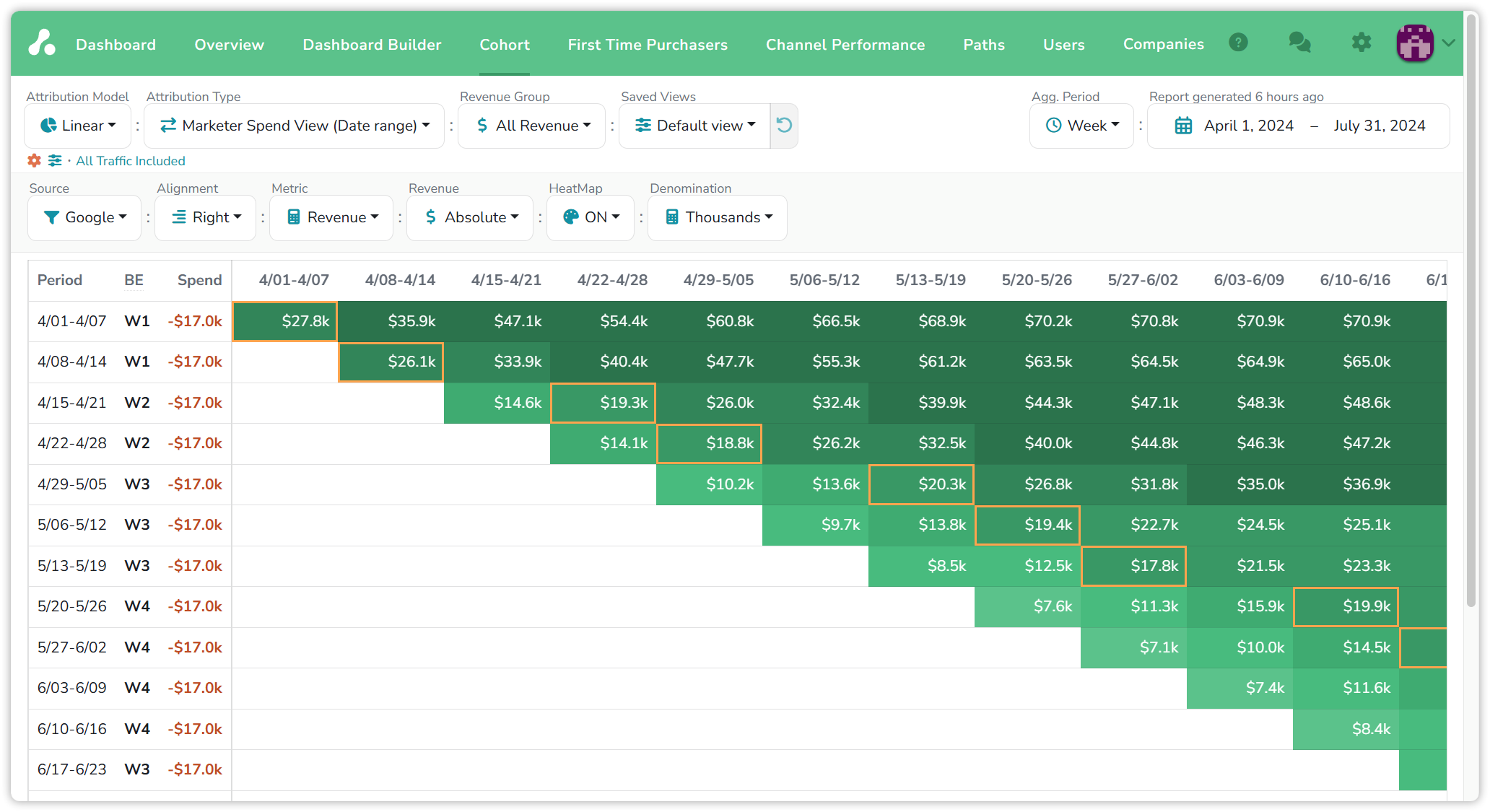Click the $27.8k heatmap cell
The width and height of the screenshot is (1490, 812).
click(x=285, y=321)
